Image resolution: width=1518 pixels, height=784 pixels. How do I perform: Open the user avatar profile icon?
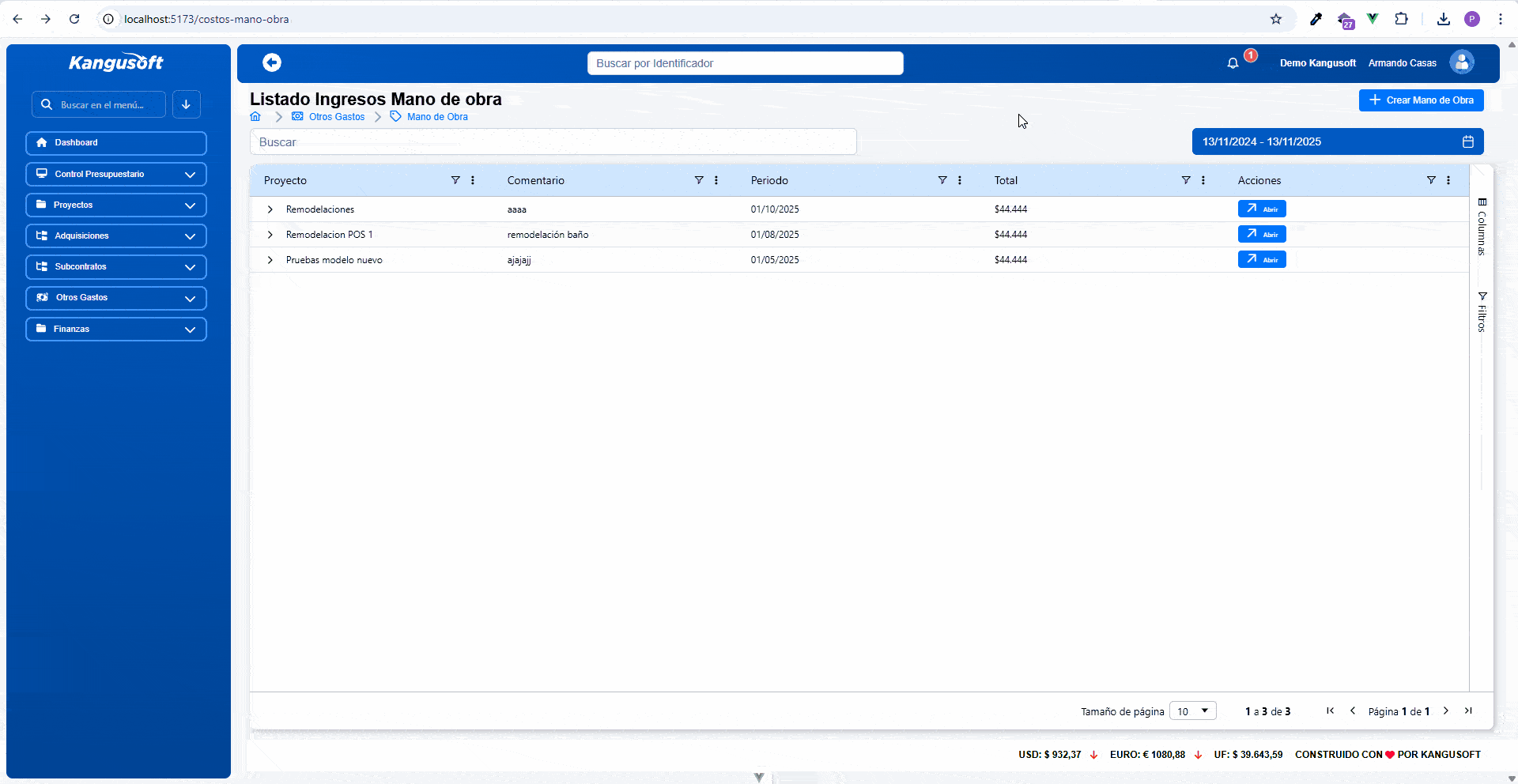(1462, 62)
